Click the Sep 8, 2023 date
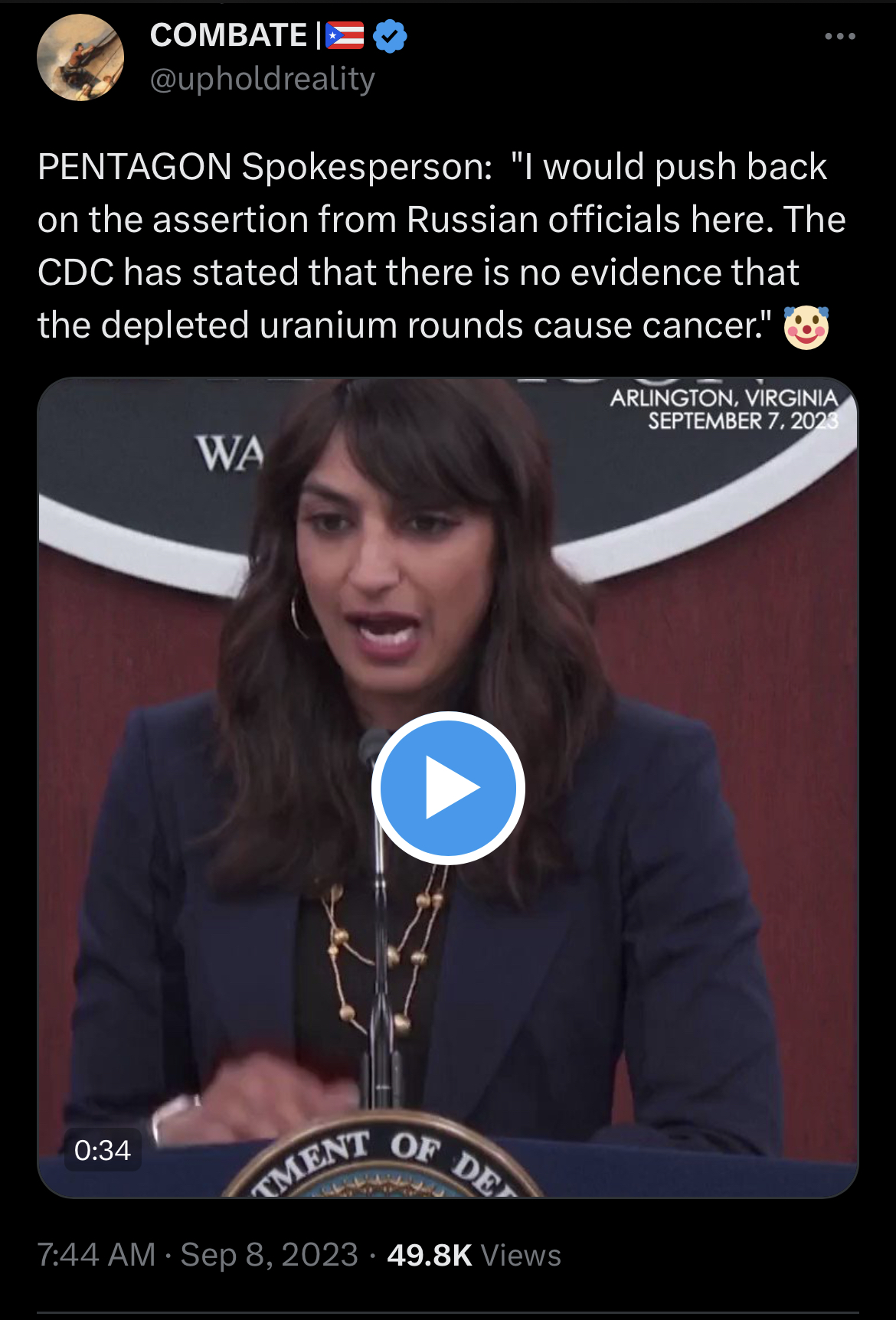Viewport: 896px width, 1320px height. click(x=270, y=1255)
